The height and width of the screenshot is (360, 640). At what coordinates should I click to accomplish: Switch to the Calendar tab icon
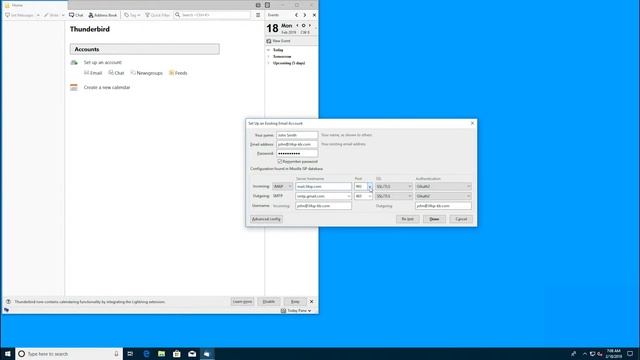click(258, 5)
